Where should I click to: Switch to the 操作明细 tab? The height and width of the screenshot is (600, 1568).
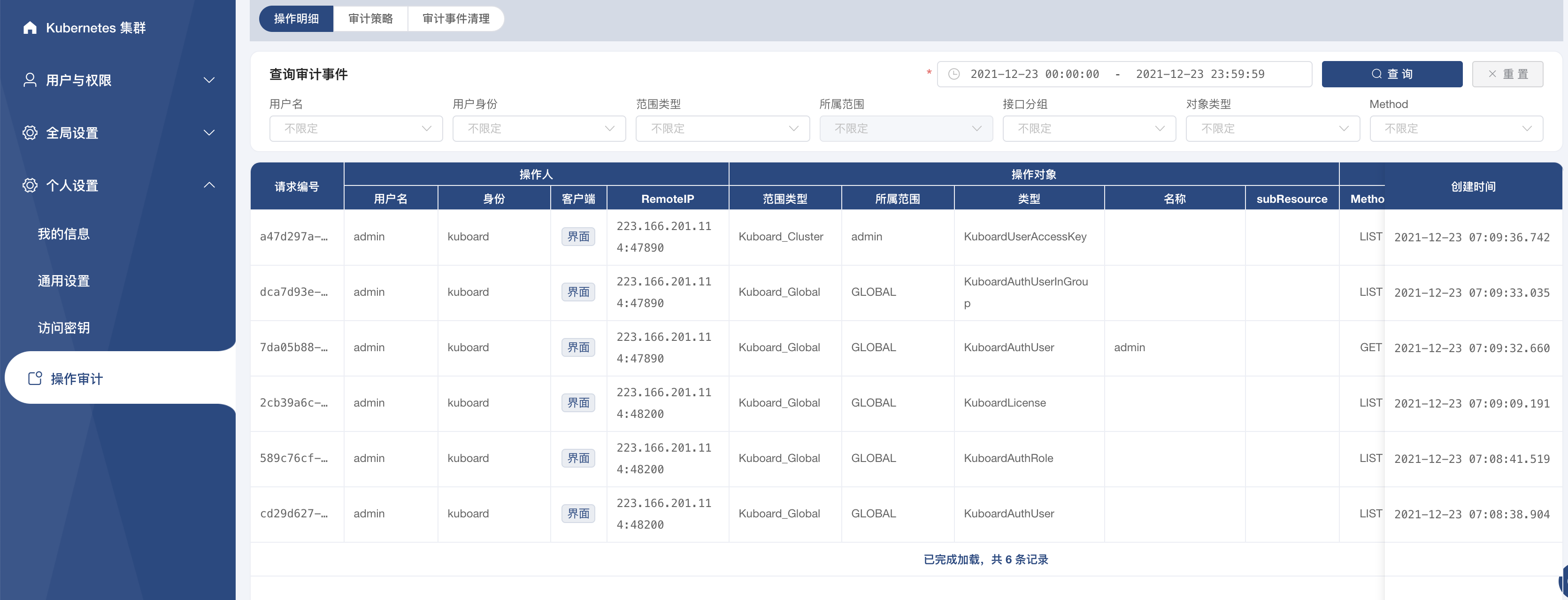tap(296, 19)
